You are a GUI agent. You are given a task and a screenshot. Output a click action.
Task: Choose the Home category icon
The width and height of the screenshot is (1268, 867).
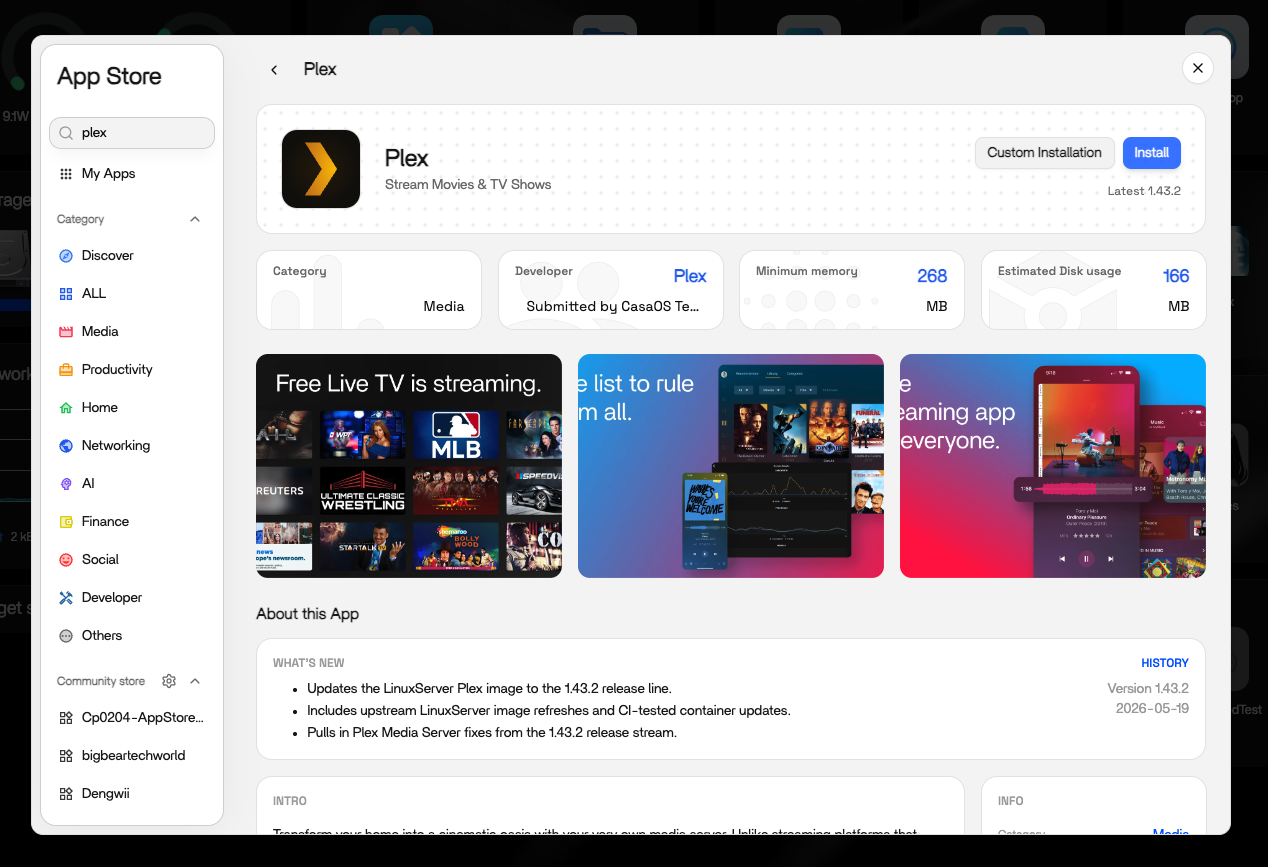tap(66, 408)
